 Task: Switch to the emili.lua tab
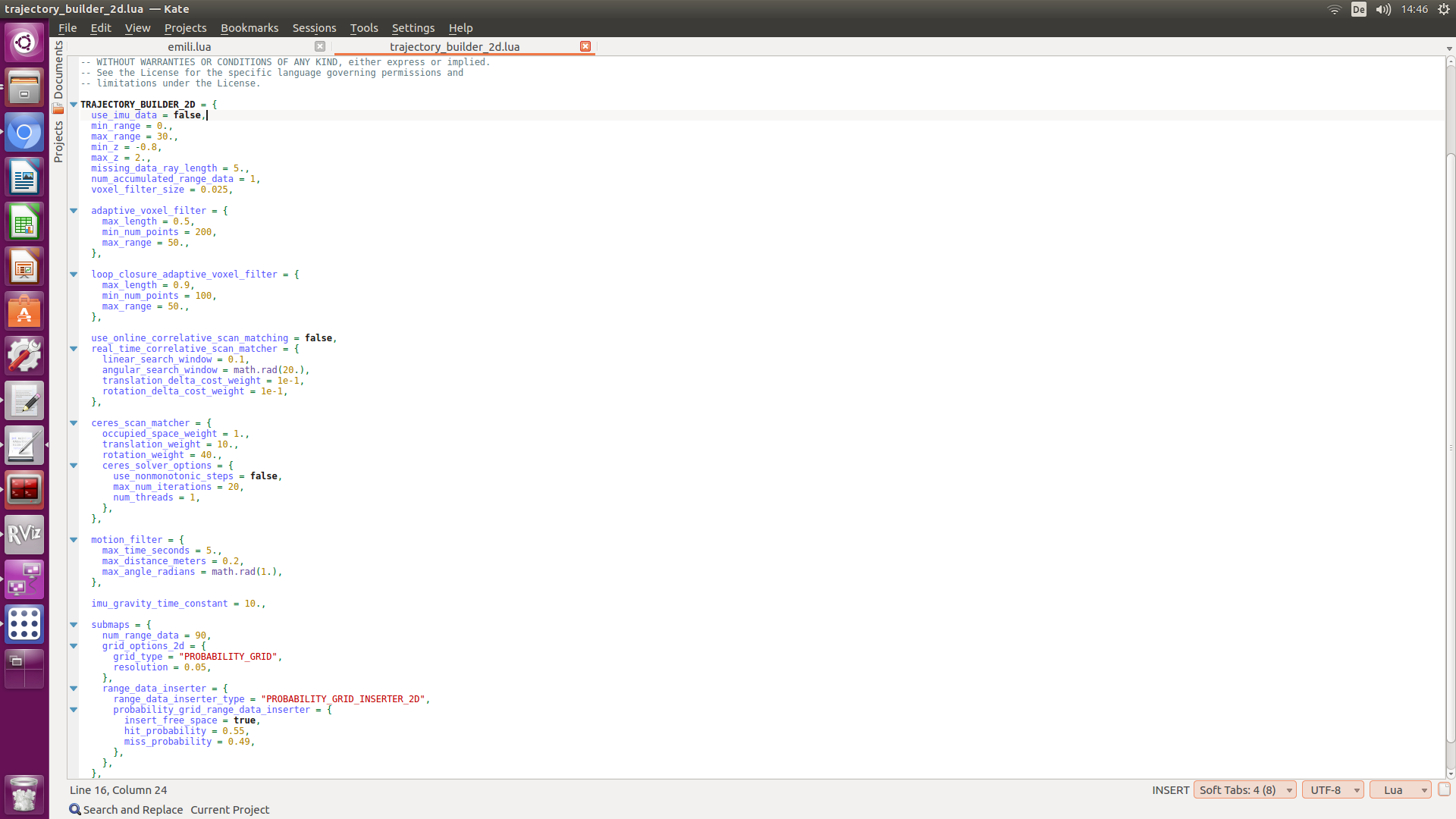[x=190, y=47]
